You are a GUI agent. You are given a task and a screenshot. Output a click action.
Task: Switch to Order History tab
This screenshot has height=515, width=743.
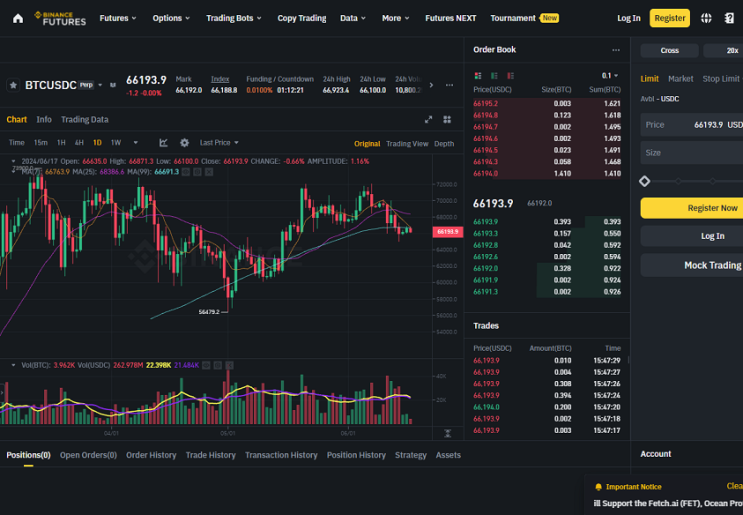tap(151, 455)
